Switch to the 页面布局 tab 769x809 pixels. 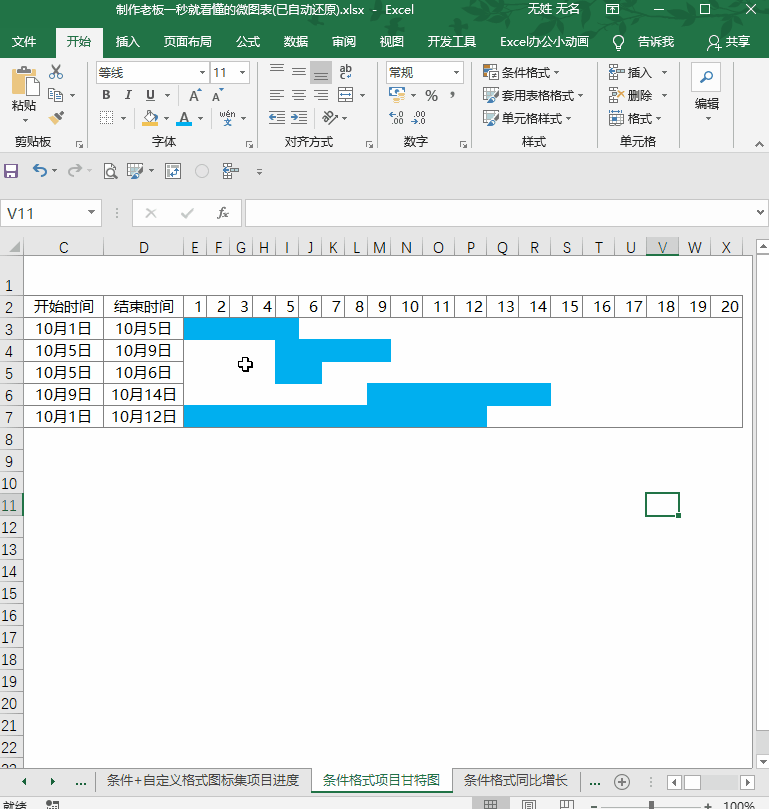[187, 42]
